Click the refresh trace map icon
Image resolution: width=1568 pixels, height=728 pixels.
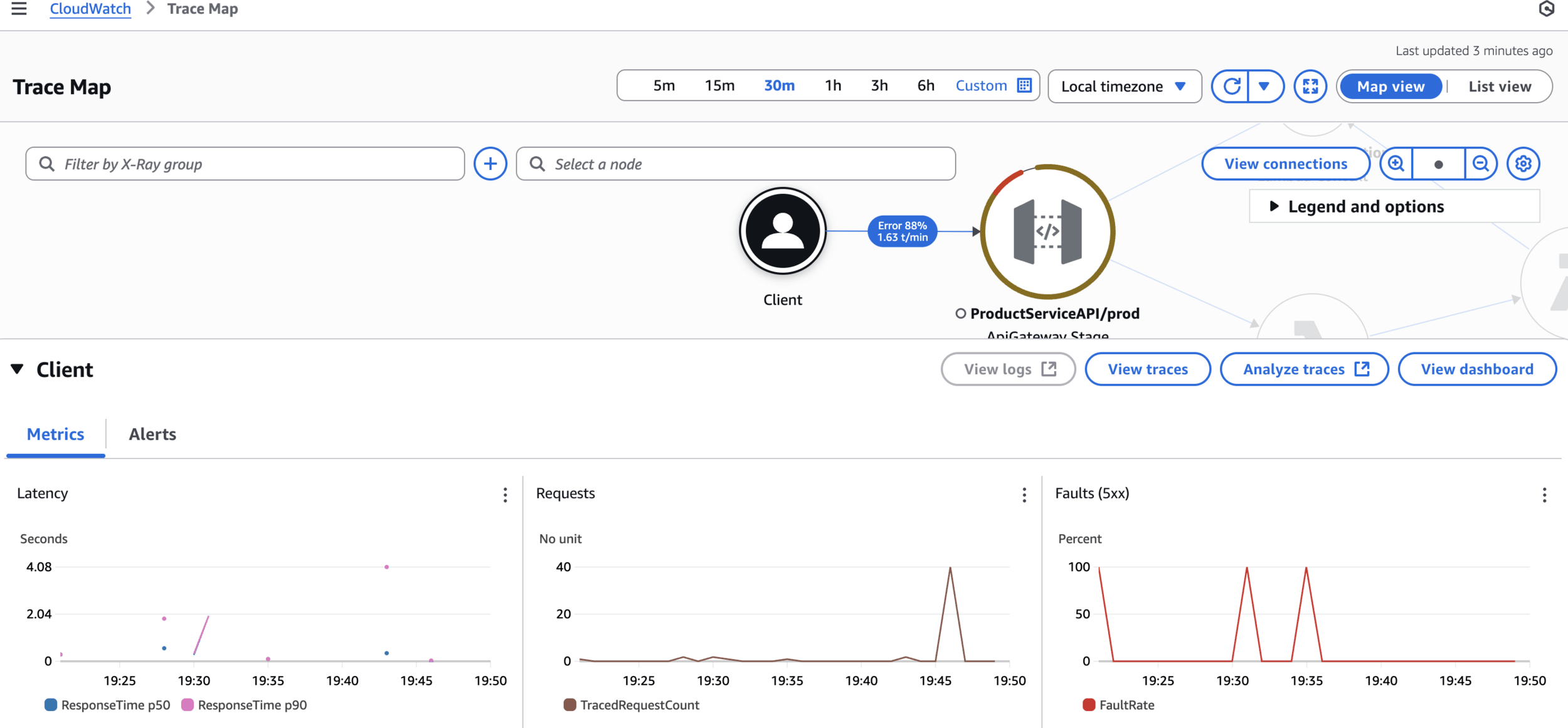tap(1231, 86)
